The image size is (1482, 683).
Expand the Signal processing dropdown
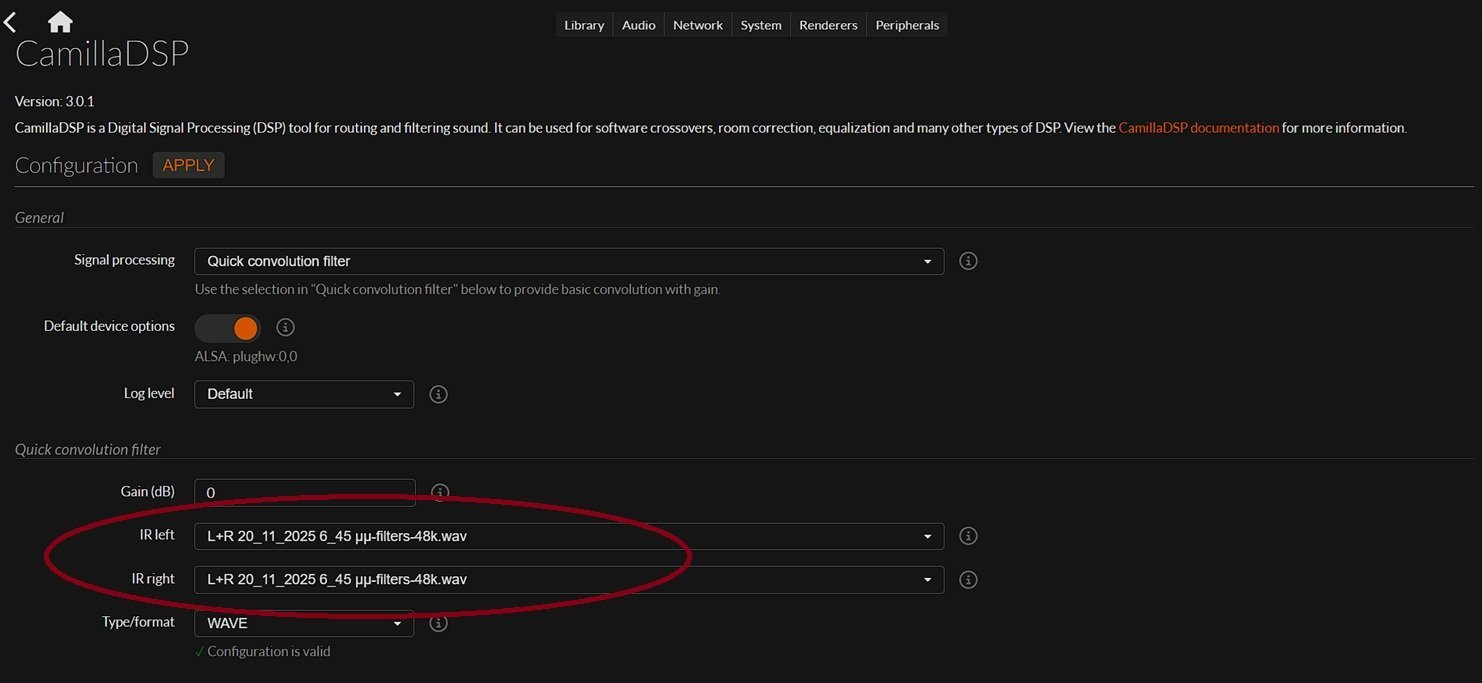point(568,261)
